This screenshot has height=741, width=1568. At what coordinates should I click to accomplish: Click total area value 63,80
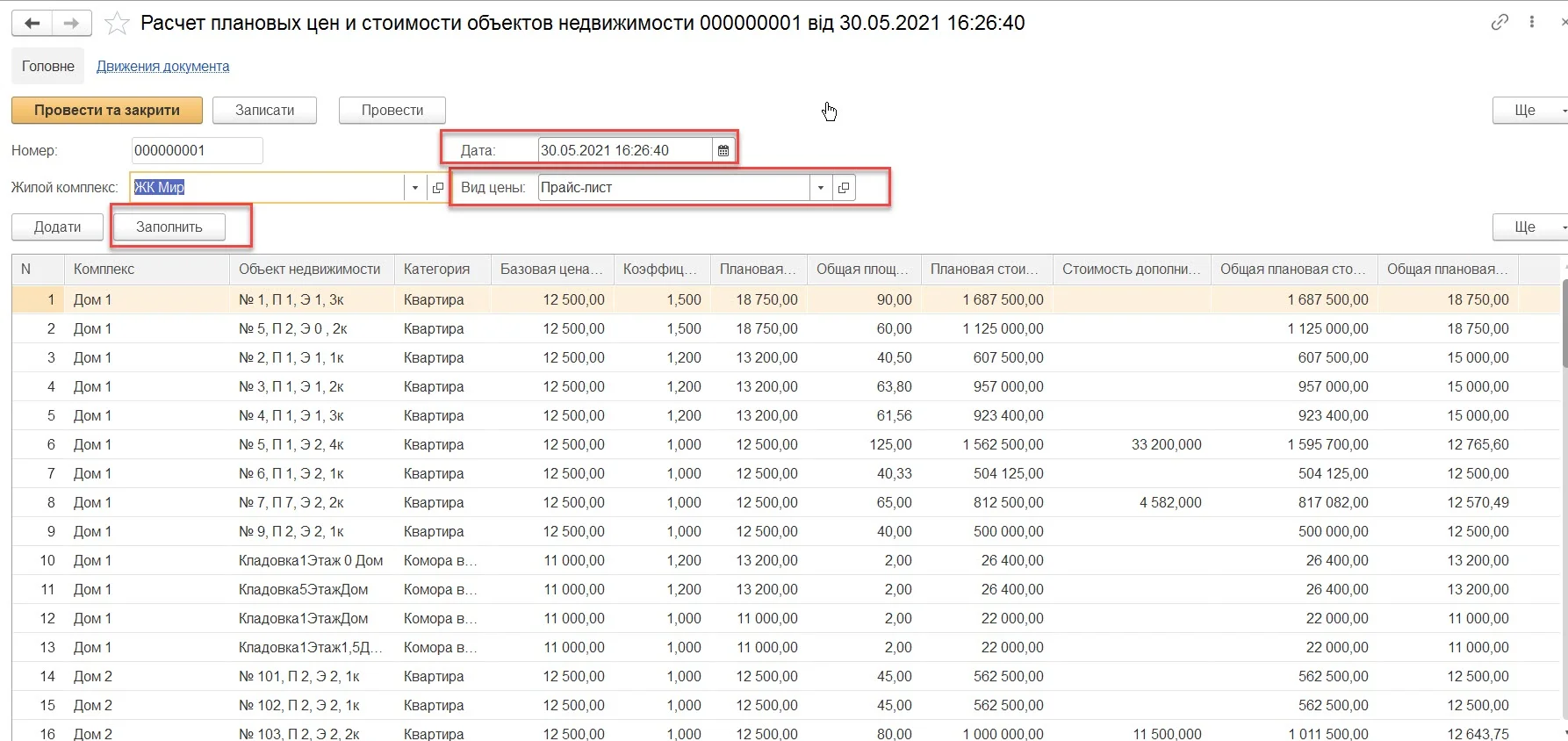tap(894, 386)
